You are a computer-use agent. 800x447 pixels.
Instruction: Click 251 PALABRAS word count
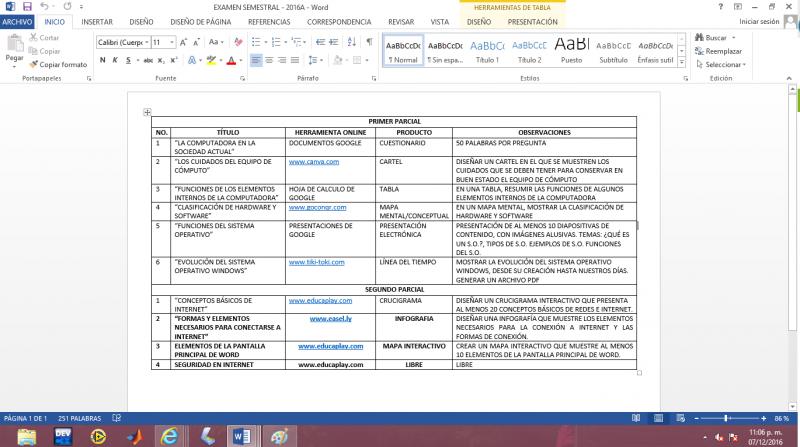(80, 418)
